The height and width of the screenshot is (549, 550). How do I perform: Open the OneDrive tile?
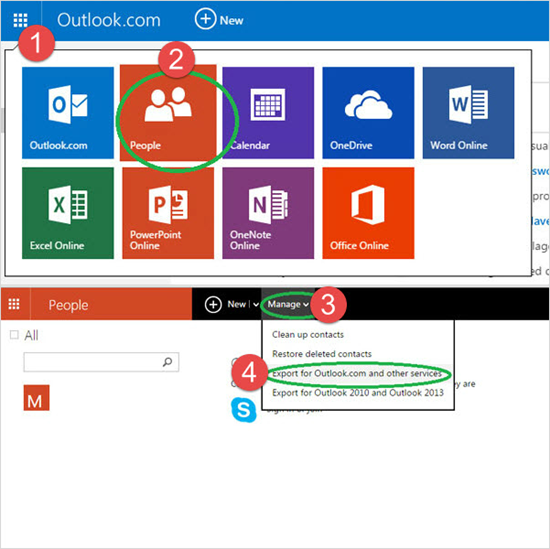[368, 113]
